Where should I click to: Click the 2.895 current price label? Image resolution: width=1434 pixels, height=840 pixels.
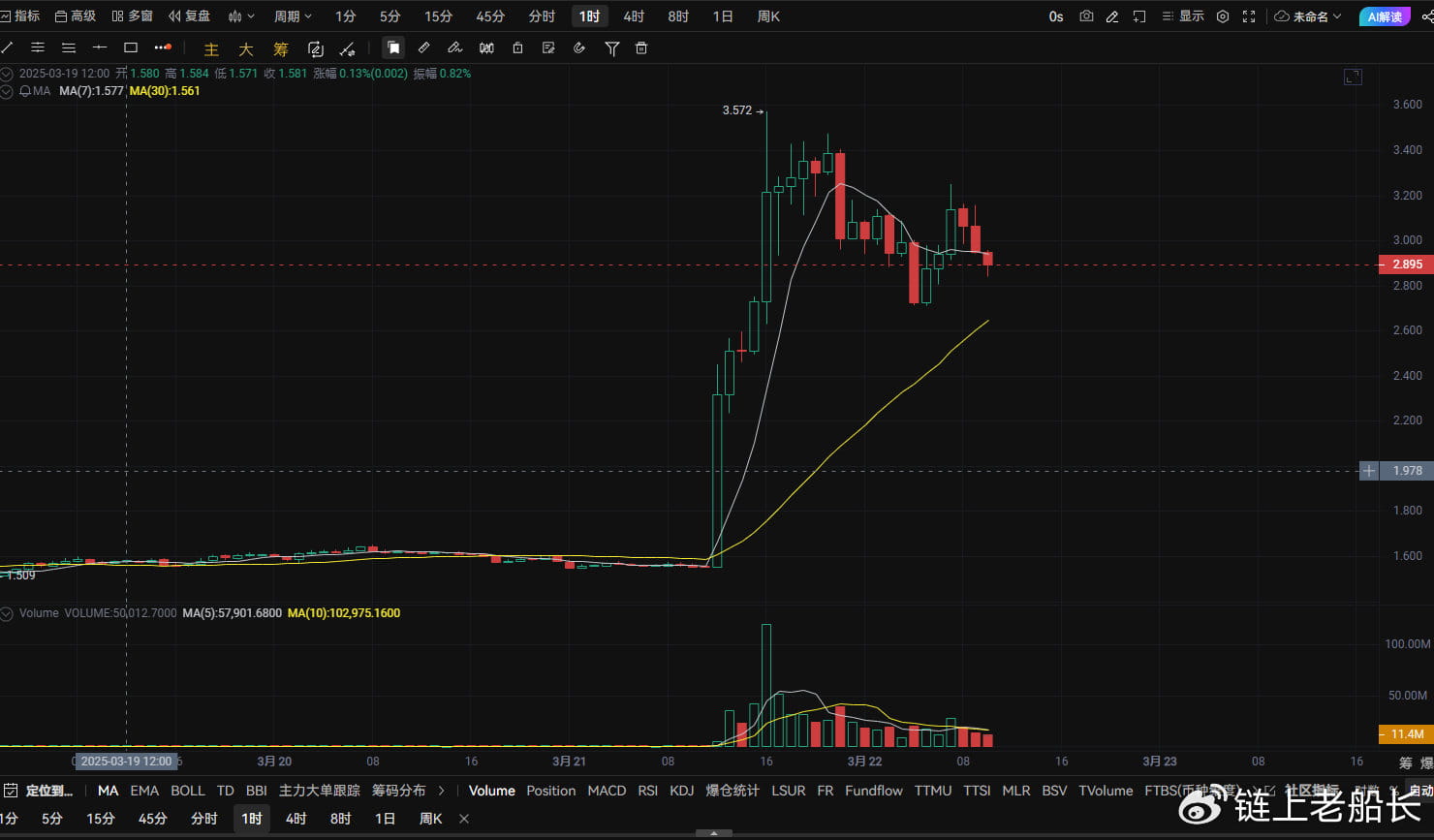point(1406,264)
